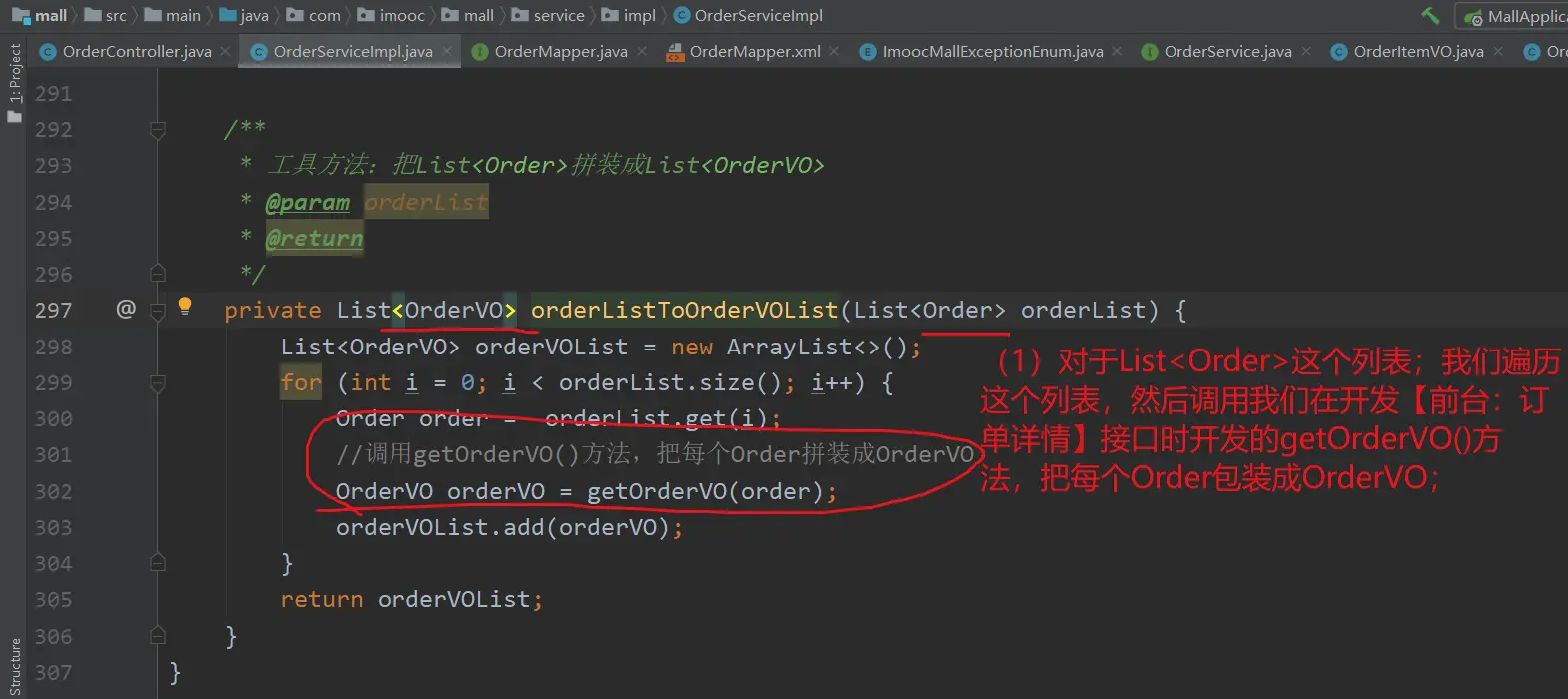Close the OrderItemVO.java tab

(x=1498, y=51)
